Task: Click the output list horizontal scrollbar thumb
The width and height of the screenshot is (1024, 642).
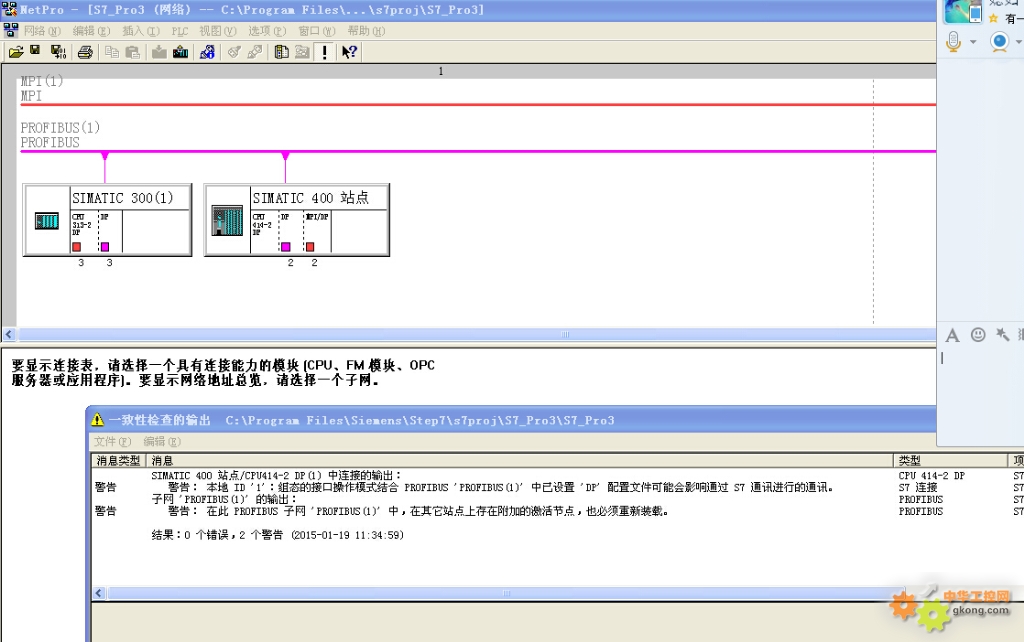Action: tap(506, 593)
